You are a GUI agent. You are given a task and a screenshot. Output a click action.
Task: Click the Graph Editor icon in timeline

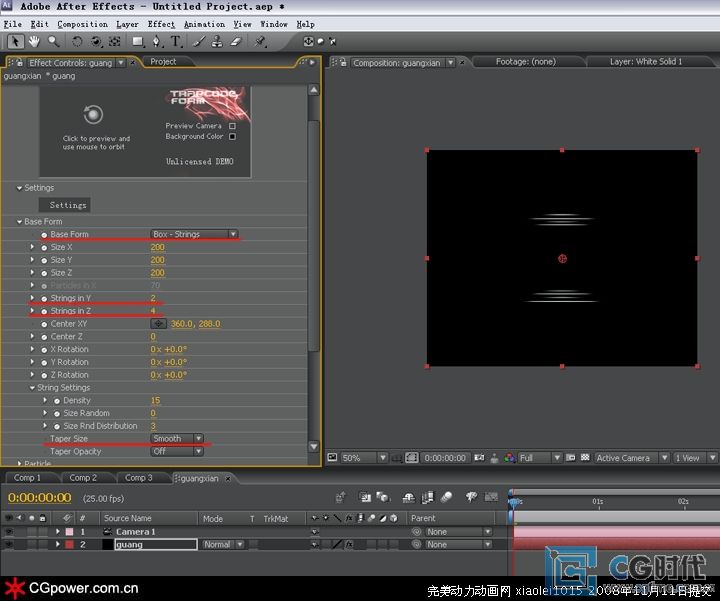coord(491,497)
